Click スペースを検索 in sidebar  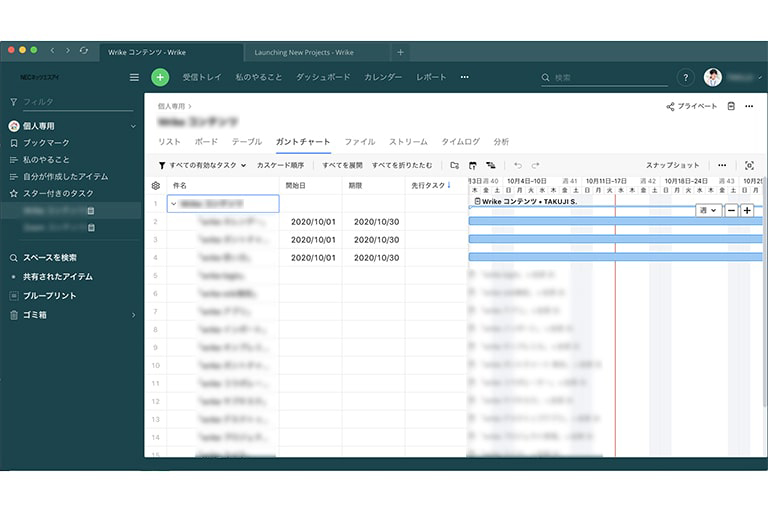point(50,258)
